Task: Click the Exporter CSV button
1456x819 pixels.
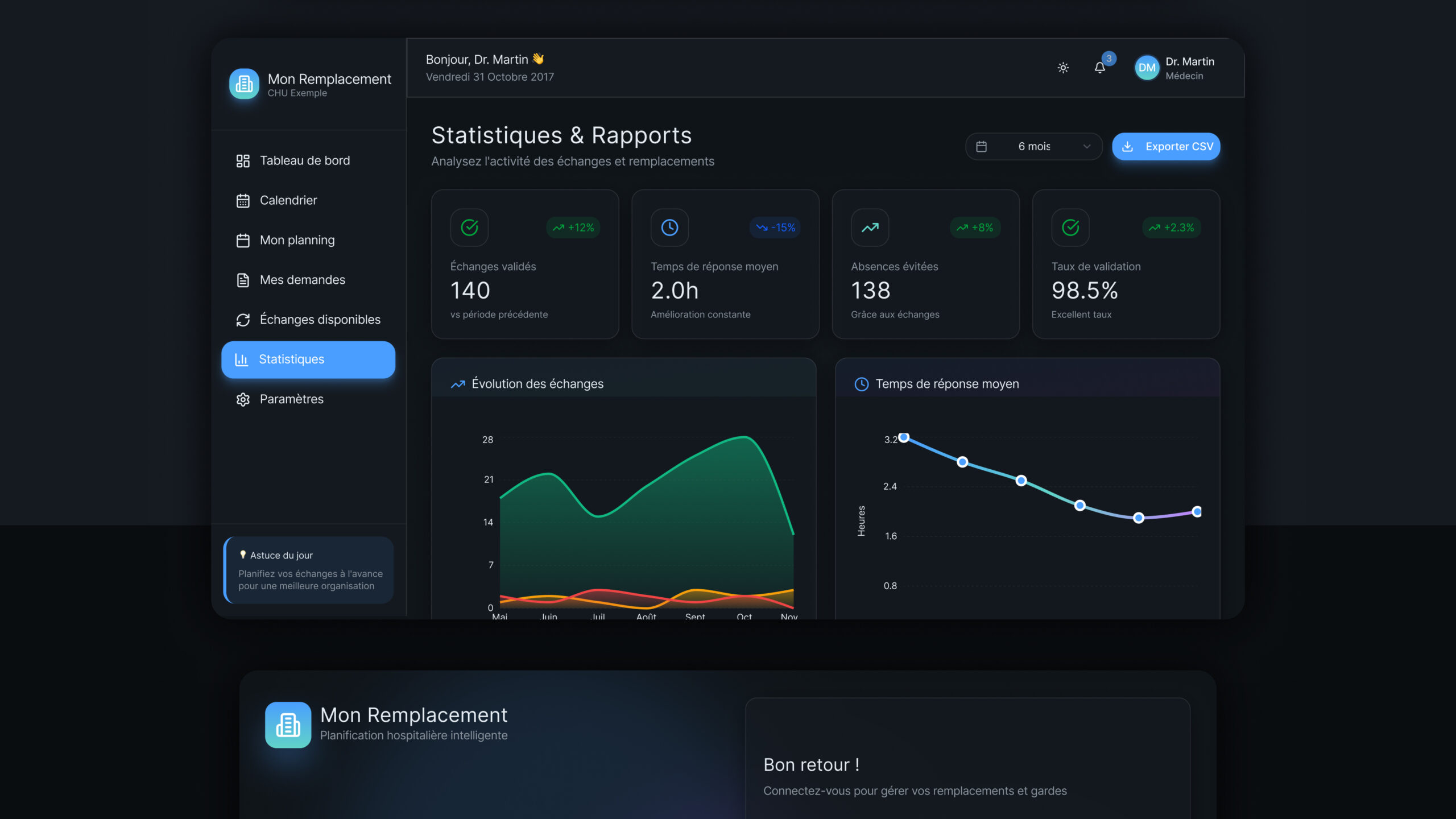Action: tap(1166, 147)
